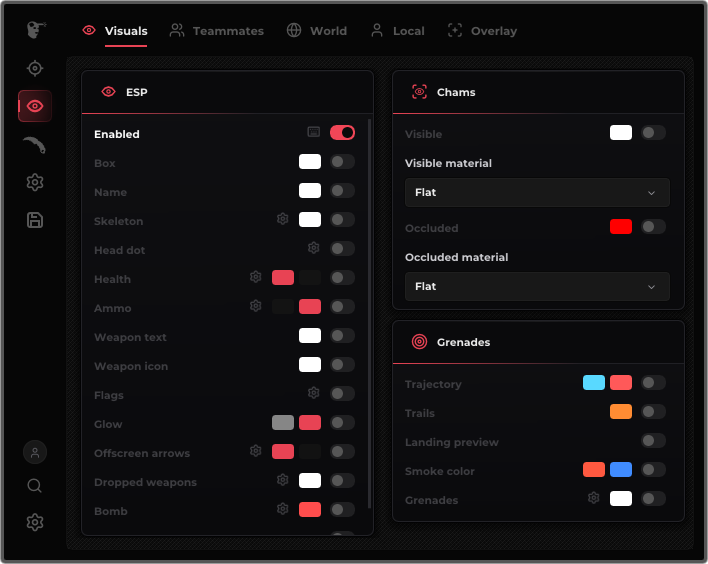Enable Landing preview toggle
The width and height of the screenshot is (708, 564).
[x=653, y=441]
